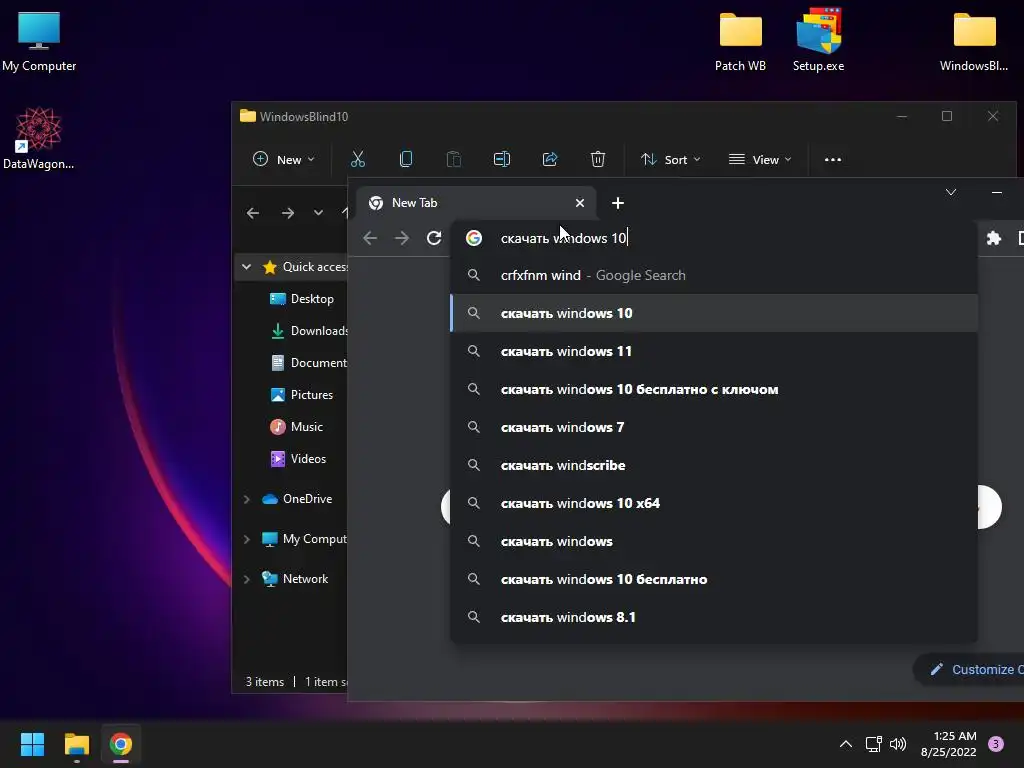Choose suggestion "crfxfnm wind - Google Search"
The width and height of the screenshot is (1024, 768).
pyautogui.click(x=714, y=276)
